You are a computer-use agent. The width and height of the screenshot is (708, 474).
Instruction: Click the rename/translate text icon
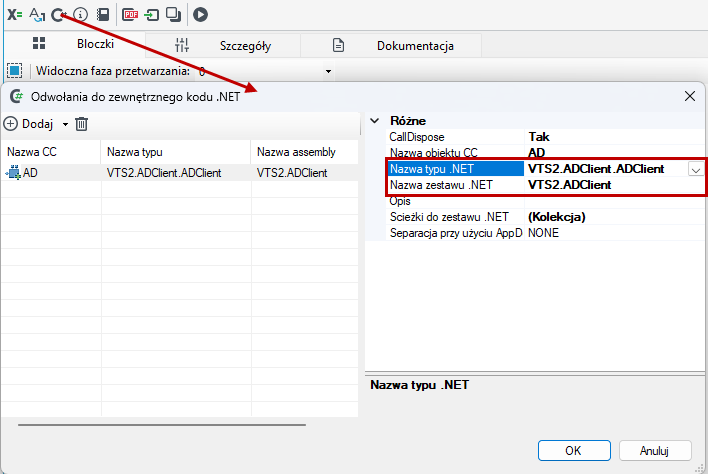coord(37,14)
